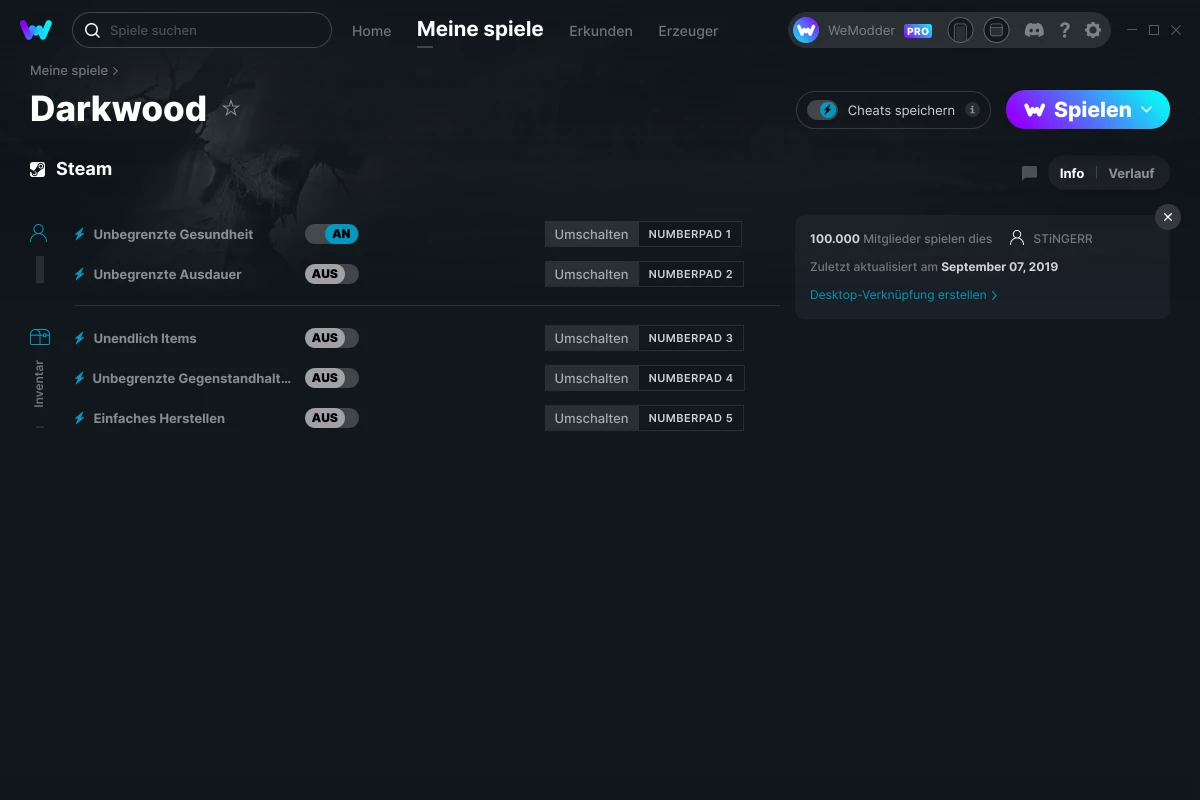Click Desktop-Verknüpfung erstellen link
Viewport: 1200px width, 800px height.
904,295
